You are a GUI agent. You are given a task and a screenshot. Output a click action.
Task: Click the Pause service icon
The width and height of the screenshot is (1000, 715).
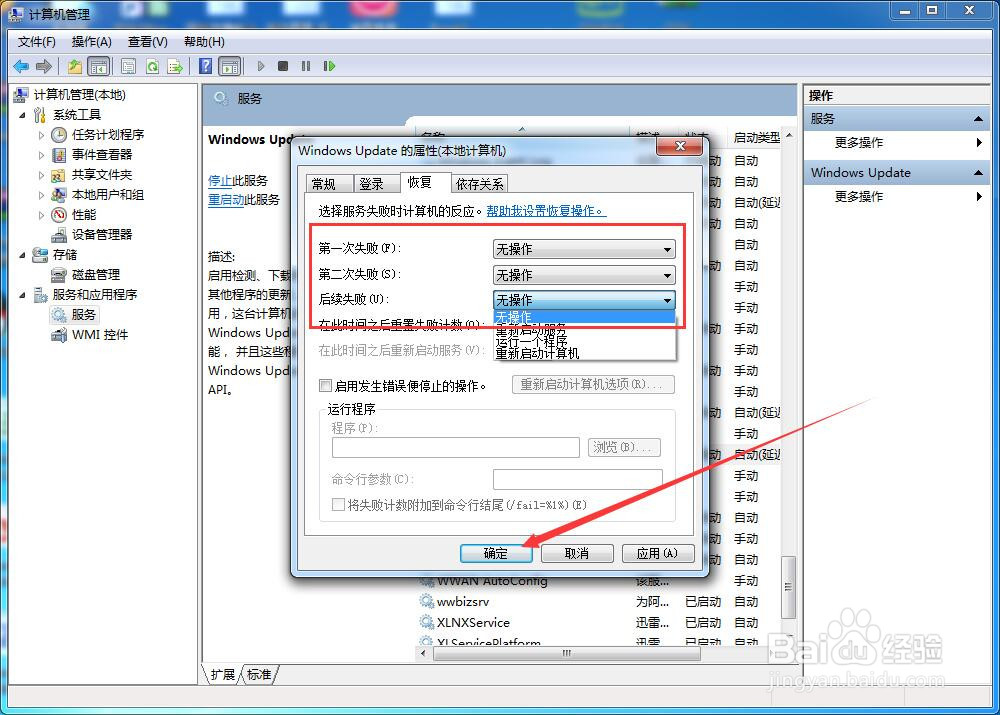[306, 66]
